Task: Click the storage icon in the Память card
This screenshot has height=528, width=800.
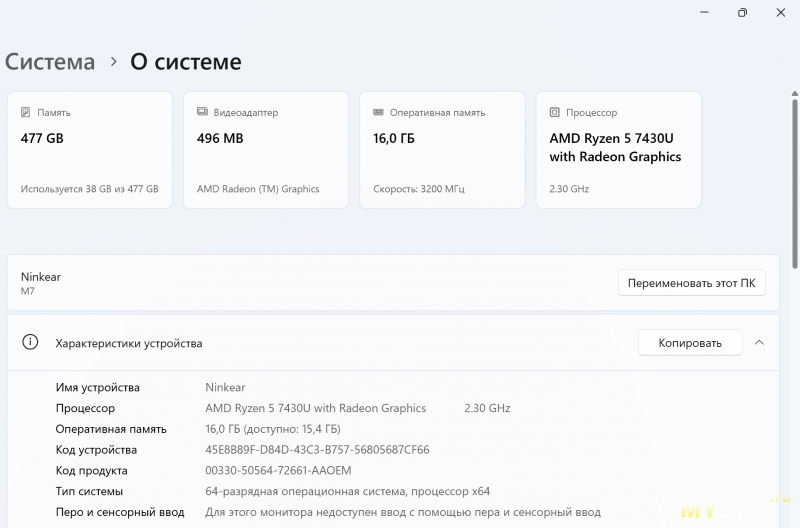Action: click(26, 113)
